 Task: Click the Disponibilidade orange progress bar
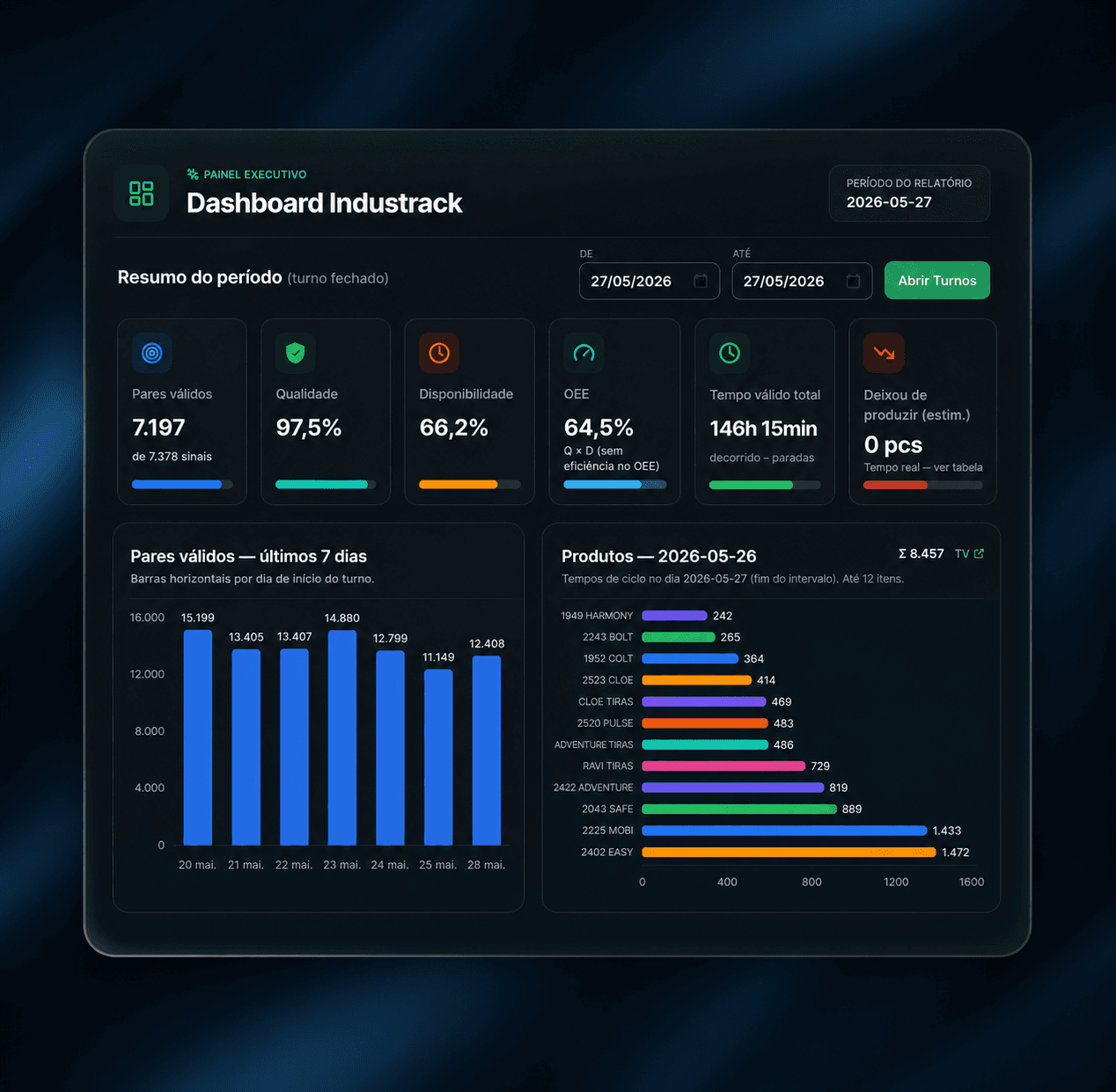(x=470, y=484)
